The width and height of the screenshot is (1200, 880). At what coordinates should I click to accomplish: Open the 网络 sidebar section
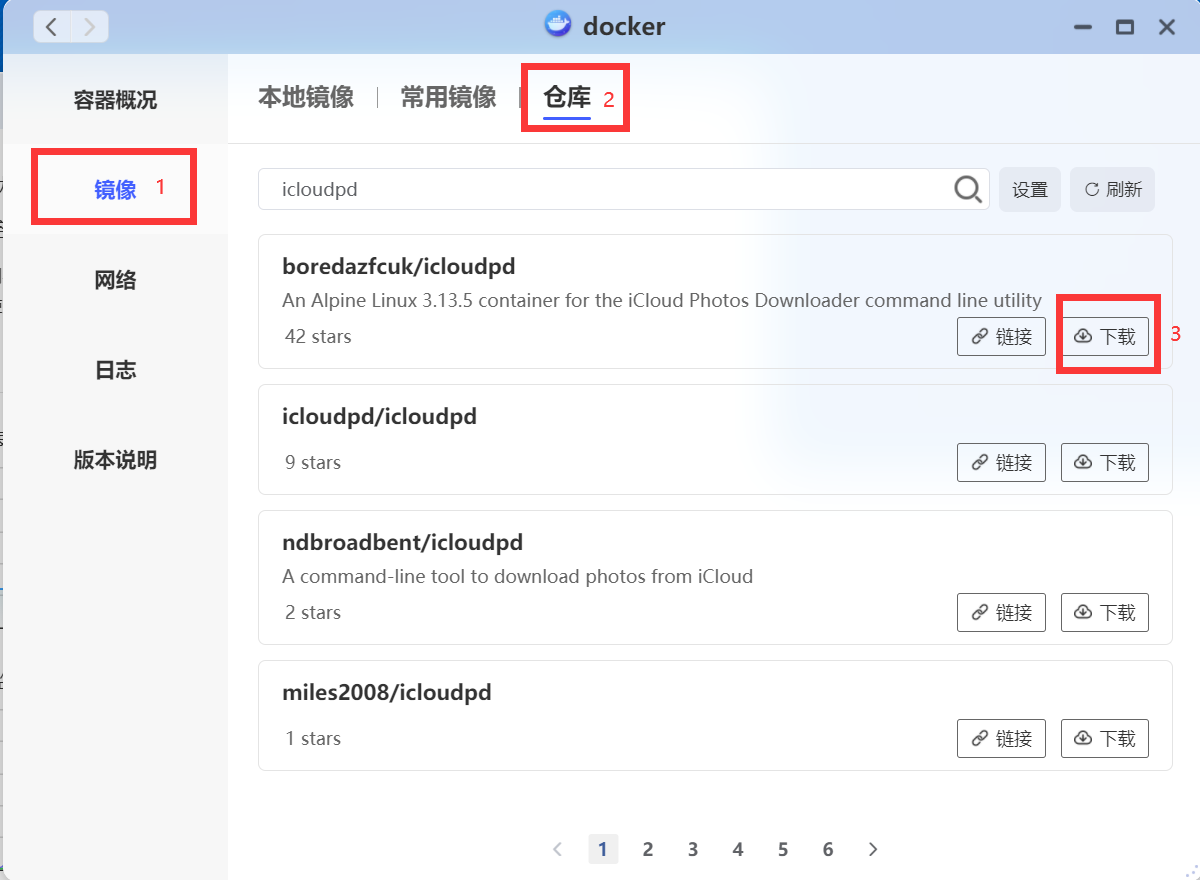tap(114, 280)
